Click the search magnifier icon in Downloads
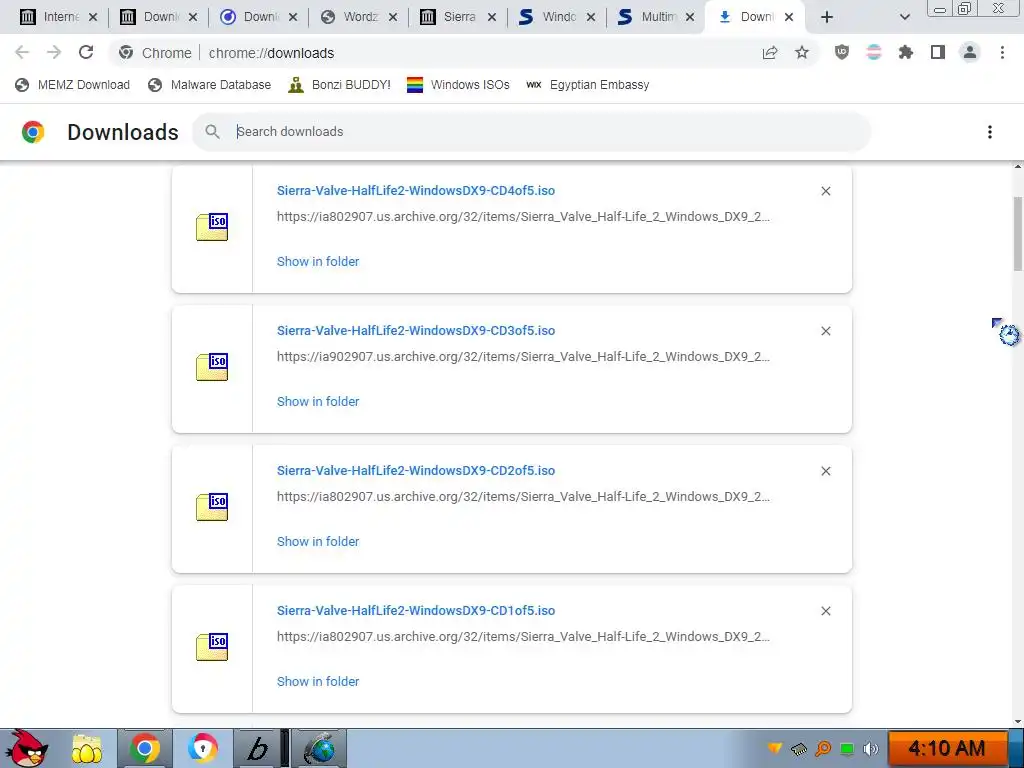 tap(212, 132)
